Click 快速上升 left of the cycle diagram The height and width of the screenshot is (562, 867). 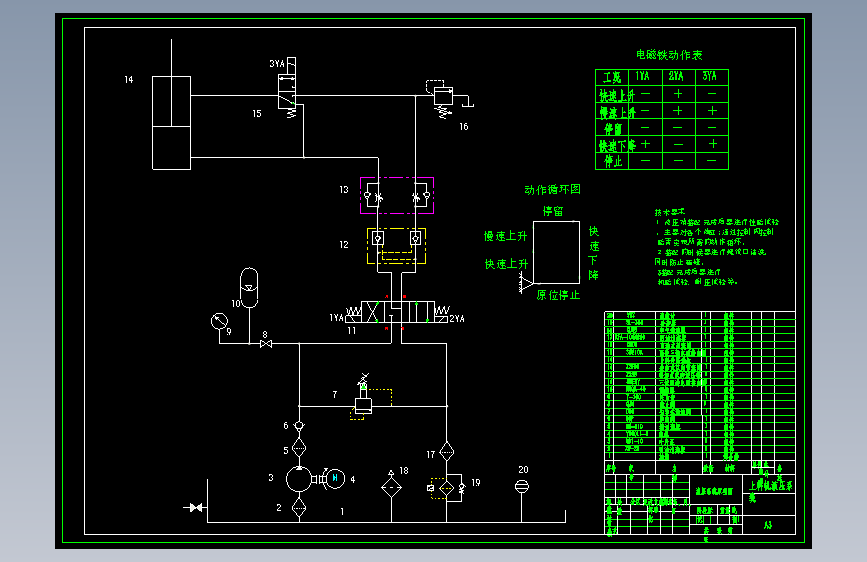pyautogui.click(x=506, y=264)
